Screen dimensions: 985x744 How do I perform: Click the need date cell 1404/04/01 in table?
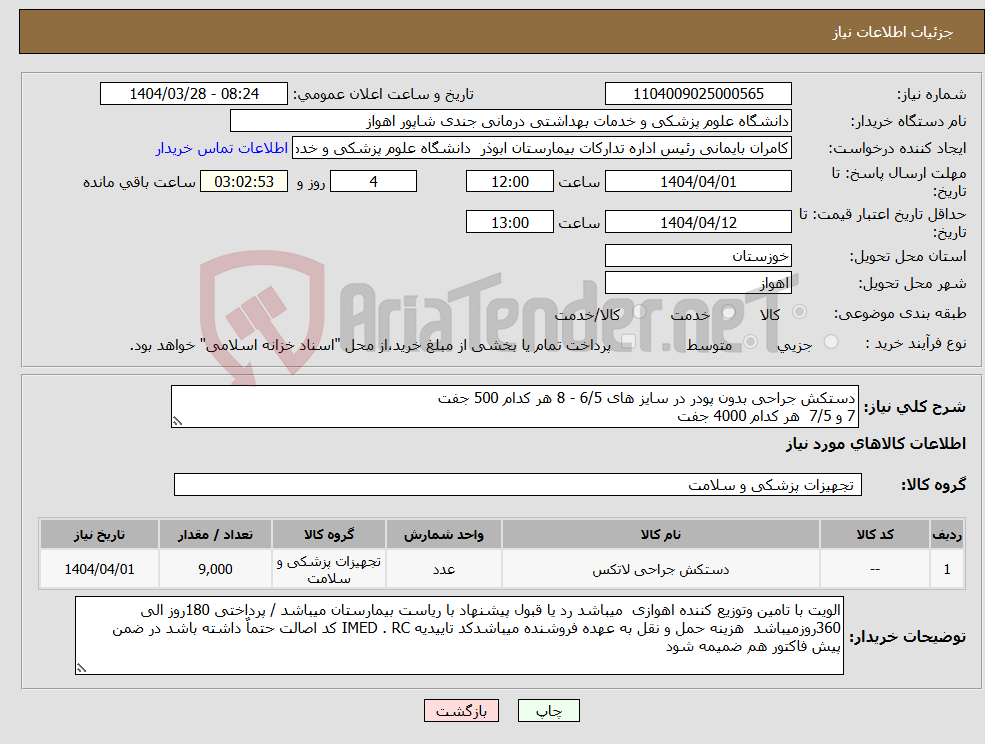pos(99,569)
